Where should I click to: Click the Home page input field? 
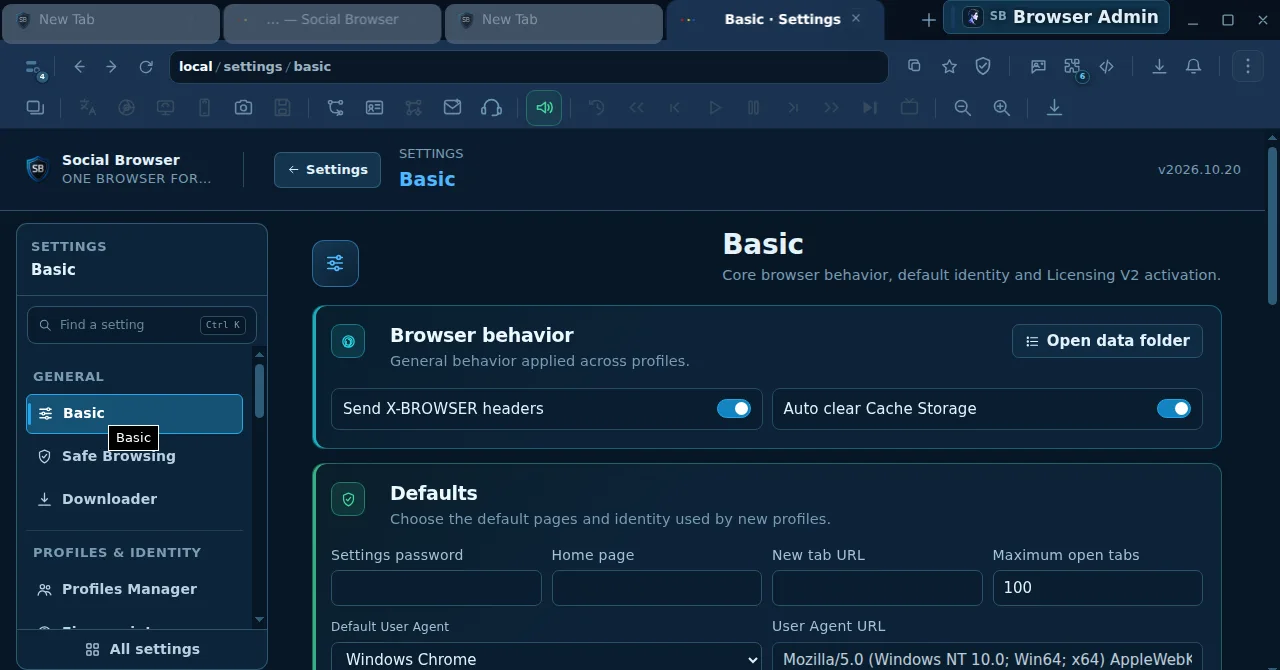click(656, 588)
